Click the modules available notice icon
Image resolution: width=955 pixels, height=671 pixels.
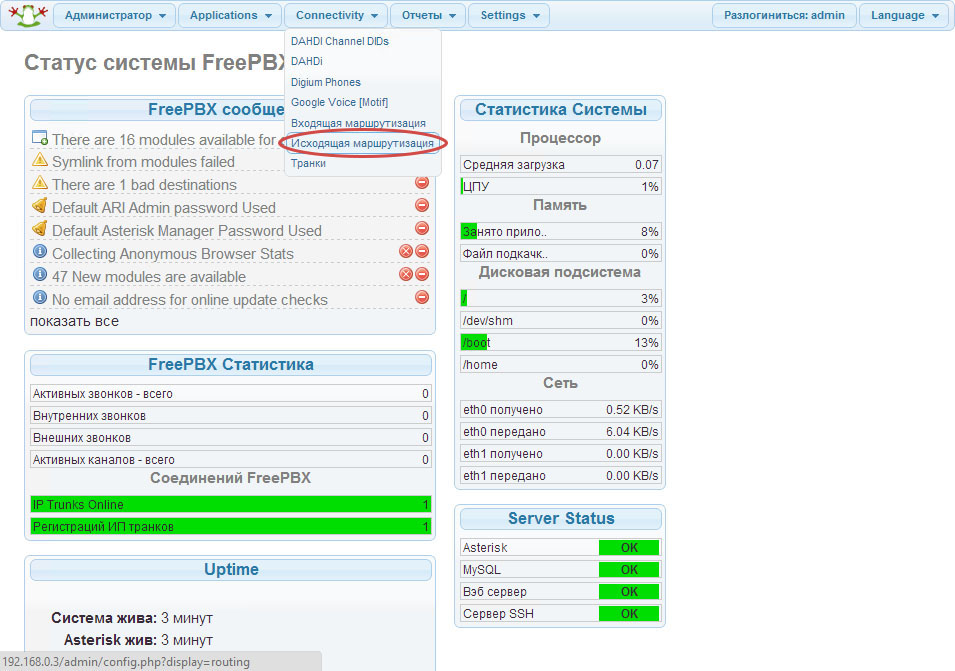pos(40,138)
